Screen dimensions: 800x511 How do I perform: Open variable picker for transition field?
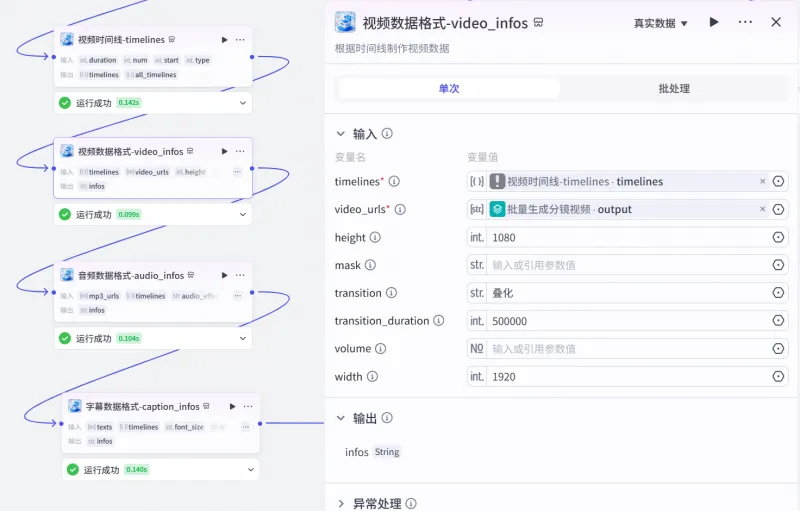coord(778,293)
